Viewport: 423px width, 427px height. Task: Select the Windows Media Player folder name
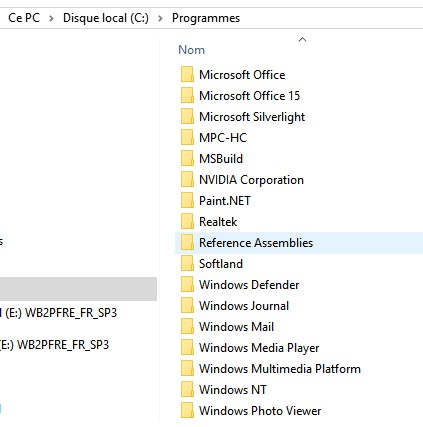pos(259,348)
